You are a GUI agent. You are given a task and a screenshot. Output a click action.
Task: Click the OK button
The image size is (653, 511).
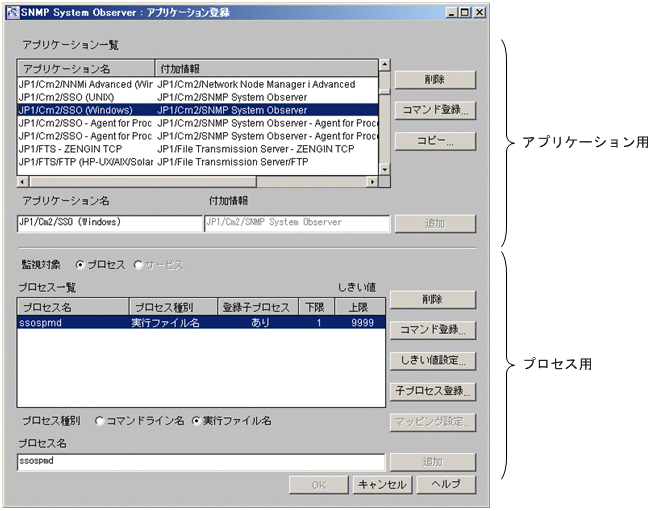319,485
